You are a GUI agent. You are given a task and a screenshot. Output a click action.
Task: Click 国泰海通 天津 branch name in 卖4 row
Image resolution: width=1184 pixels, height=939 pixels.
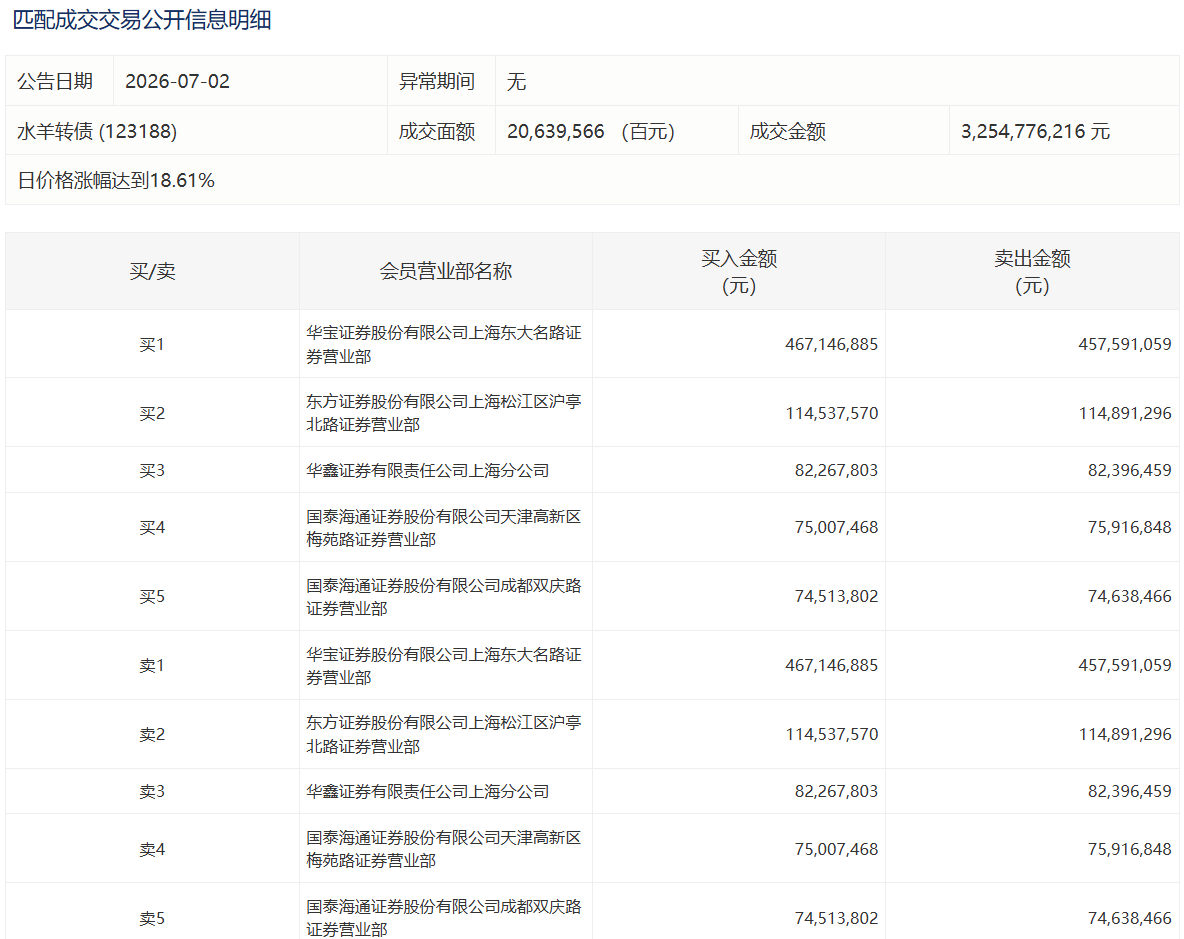[x=443, y=848]
